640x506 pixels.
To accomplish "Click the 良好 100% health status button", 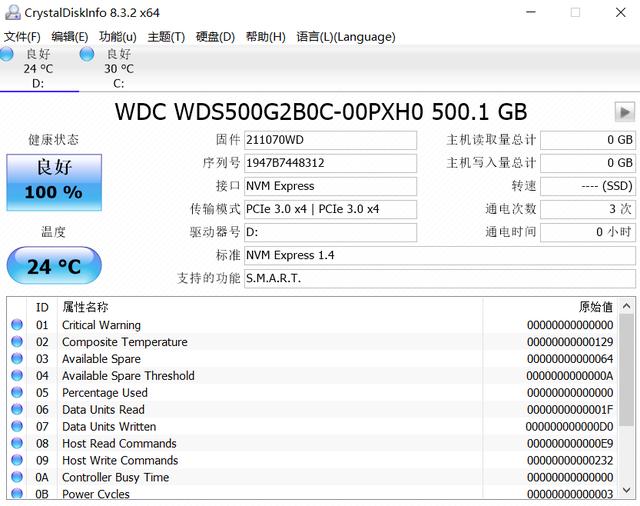I will [53, 181].
